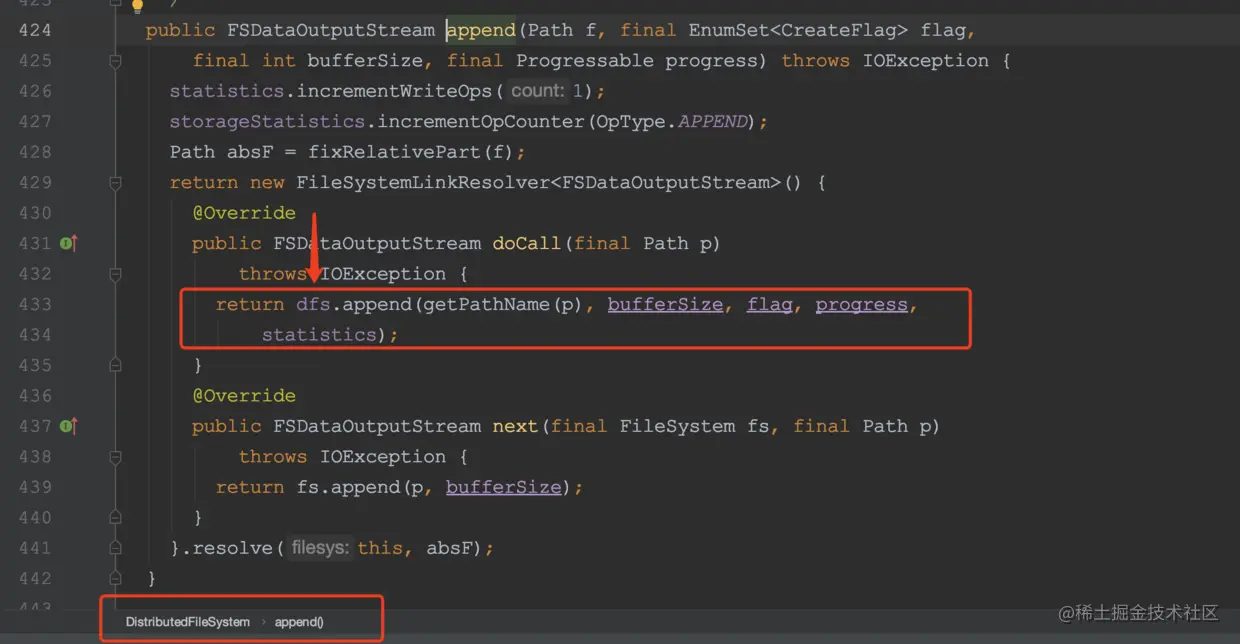Click the dfs variable on line 433
Screen dimensions: 1240x644
click(313, 304)
